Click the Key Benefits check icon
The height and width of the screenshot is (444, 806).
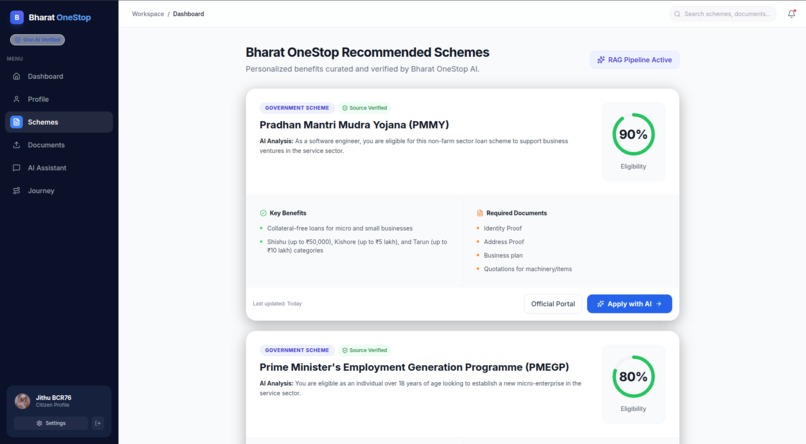[x=263, y=213]
